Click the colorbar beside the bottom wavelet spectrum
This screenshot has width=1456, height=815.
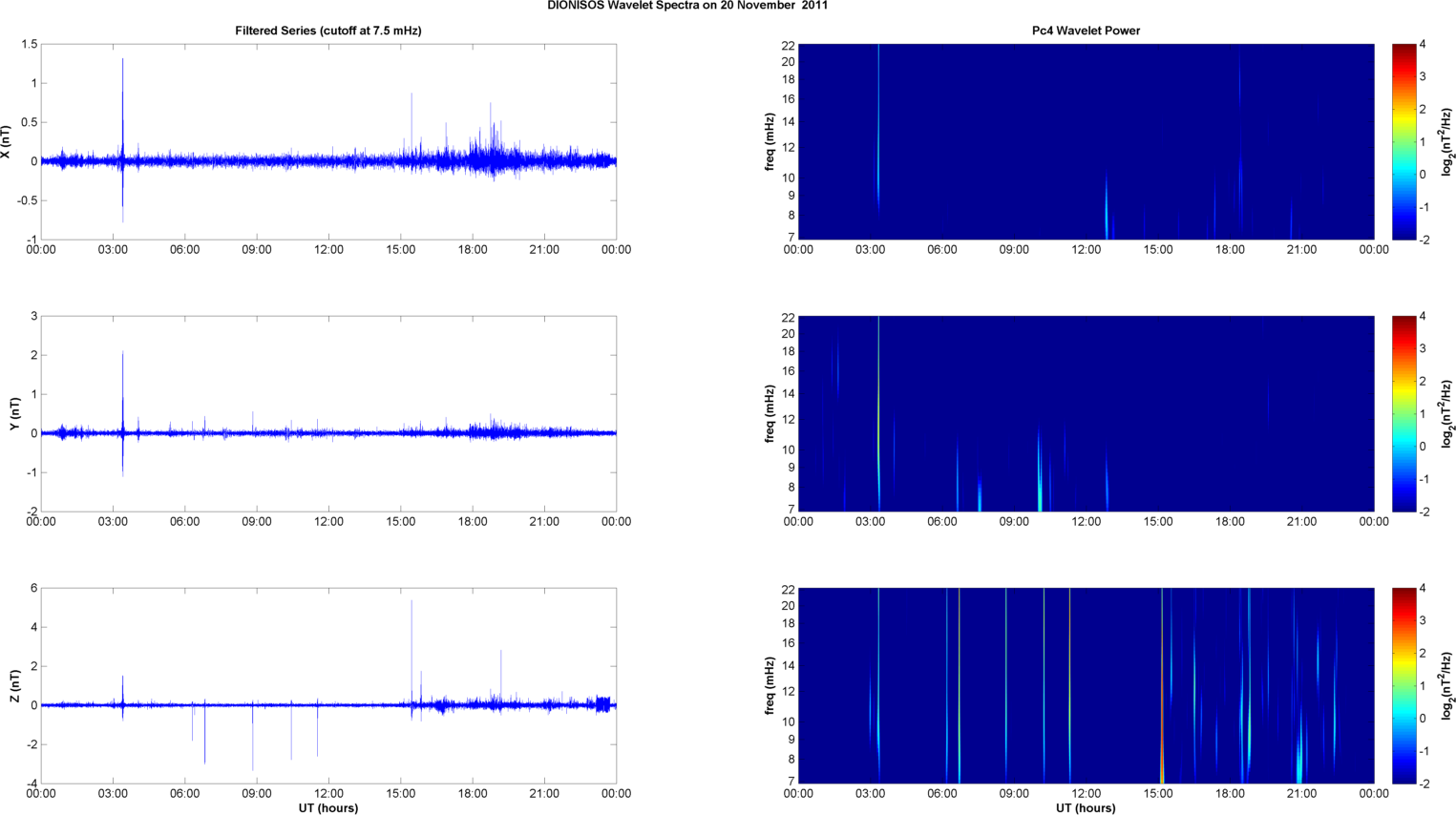click(x=1403, y=686)
